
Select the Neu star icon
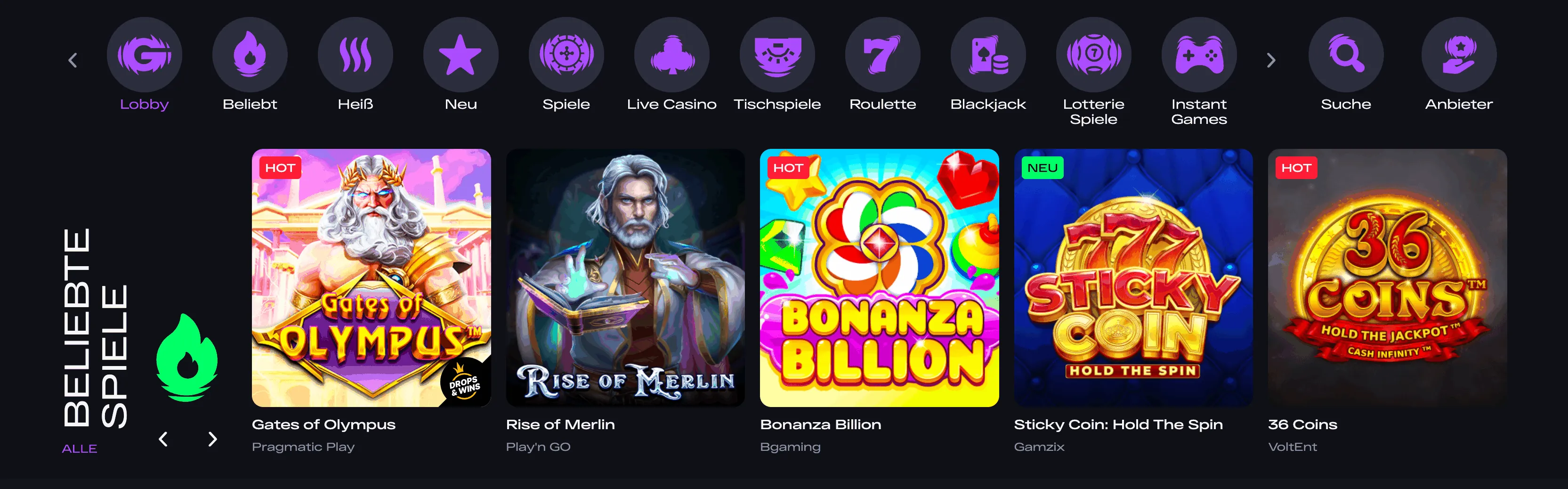click(x=461, y=54)
